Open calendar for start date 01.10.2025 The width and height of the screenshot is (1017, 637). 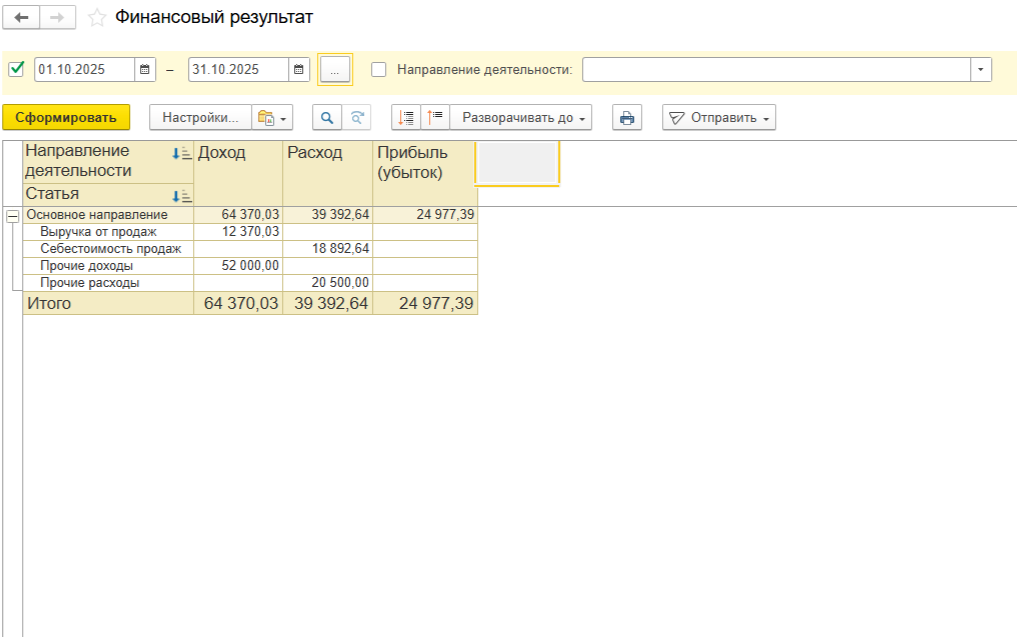tap(145, 70)
